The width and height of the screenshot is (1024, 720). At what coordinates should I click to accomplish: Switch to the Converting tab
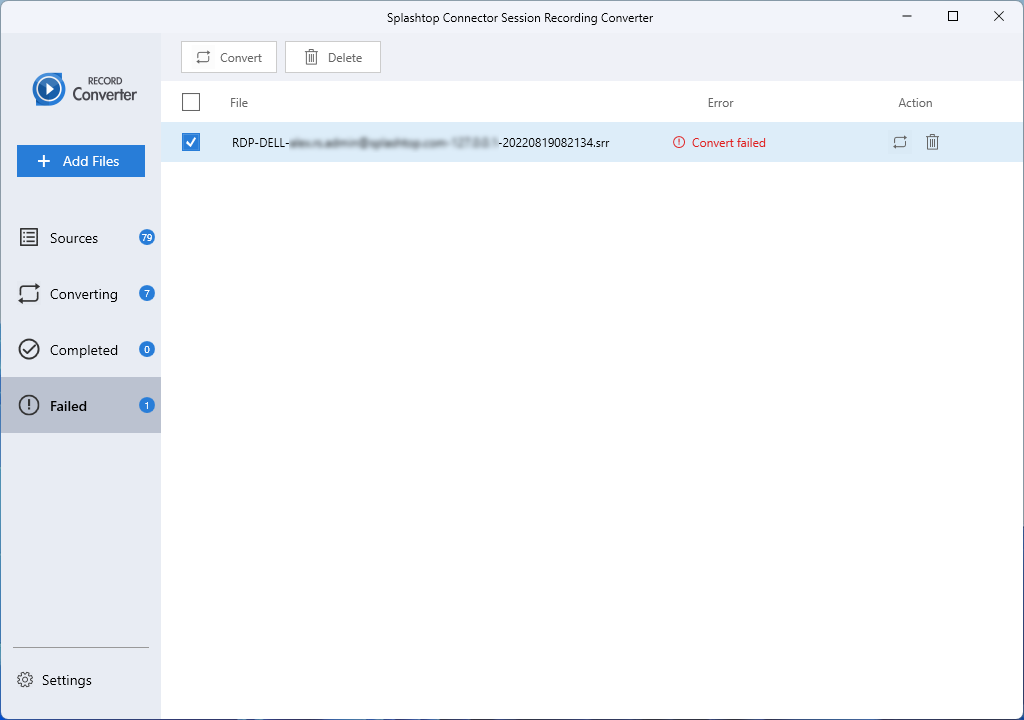click(x=81, y=294)
